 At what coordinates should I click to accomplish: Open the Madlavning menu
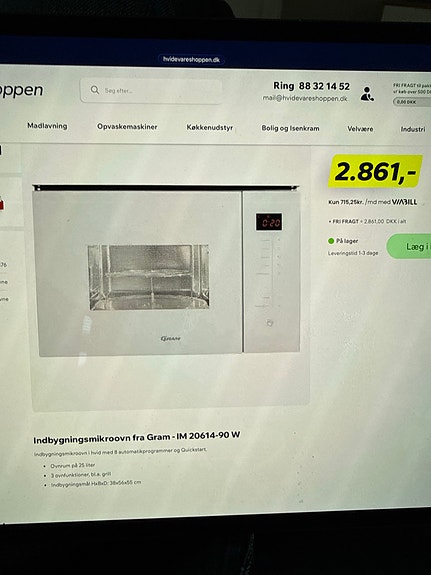(47, 126)
